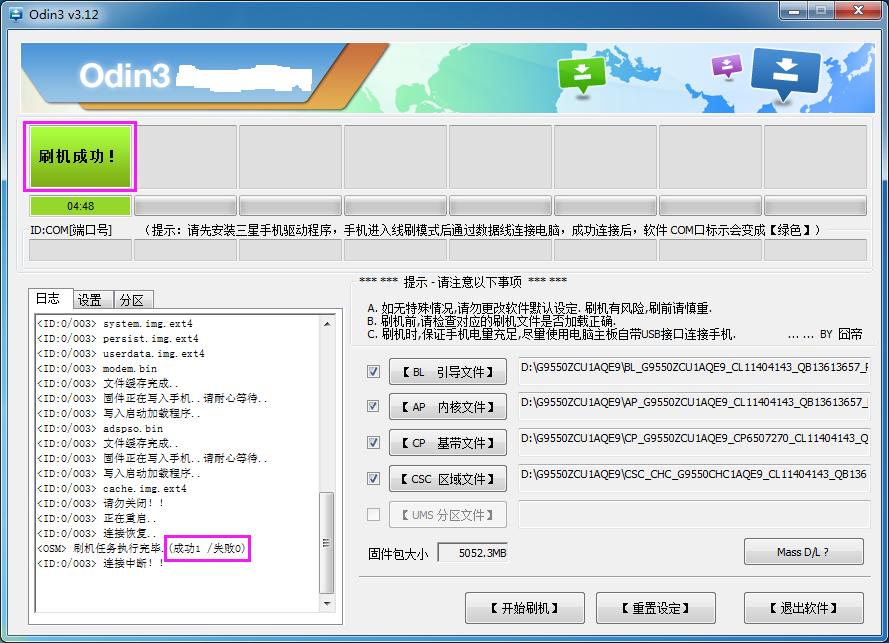This screenshot has width=889, height=643.
Task: Minimize the Odin3 window
Action: click(794, 10)
